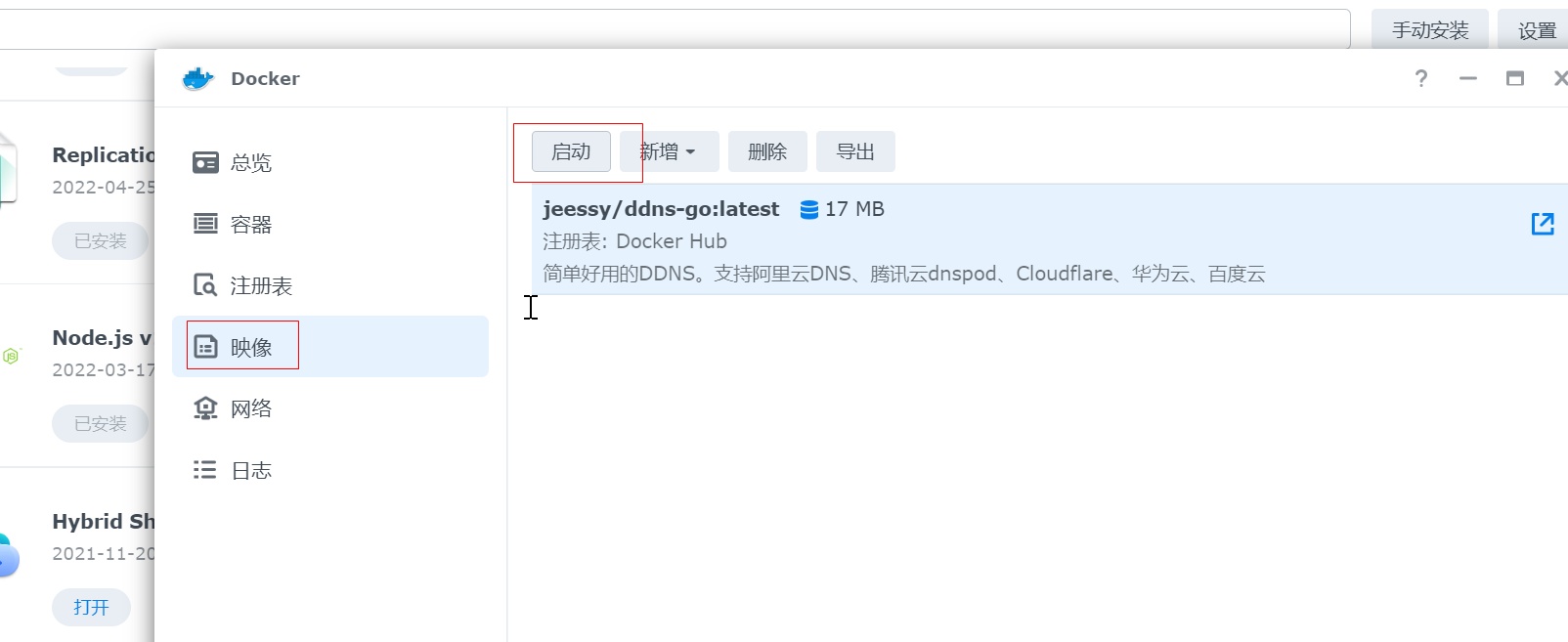Click the 2021-11-20 date under Hybrid Share
This screenshot has height=642, width=1568.
(x=104, y=554)
